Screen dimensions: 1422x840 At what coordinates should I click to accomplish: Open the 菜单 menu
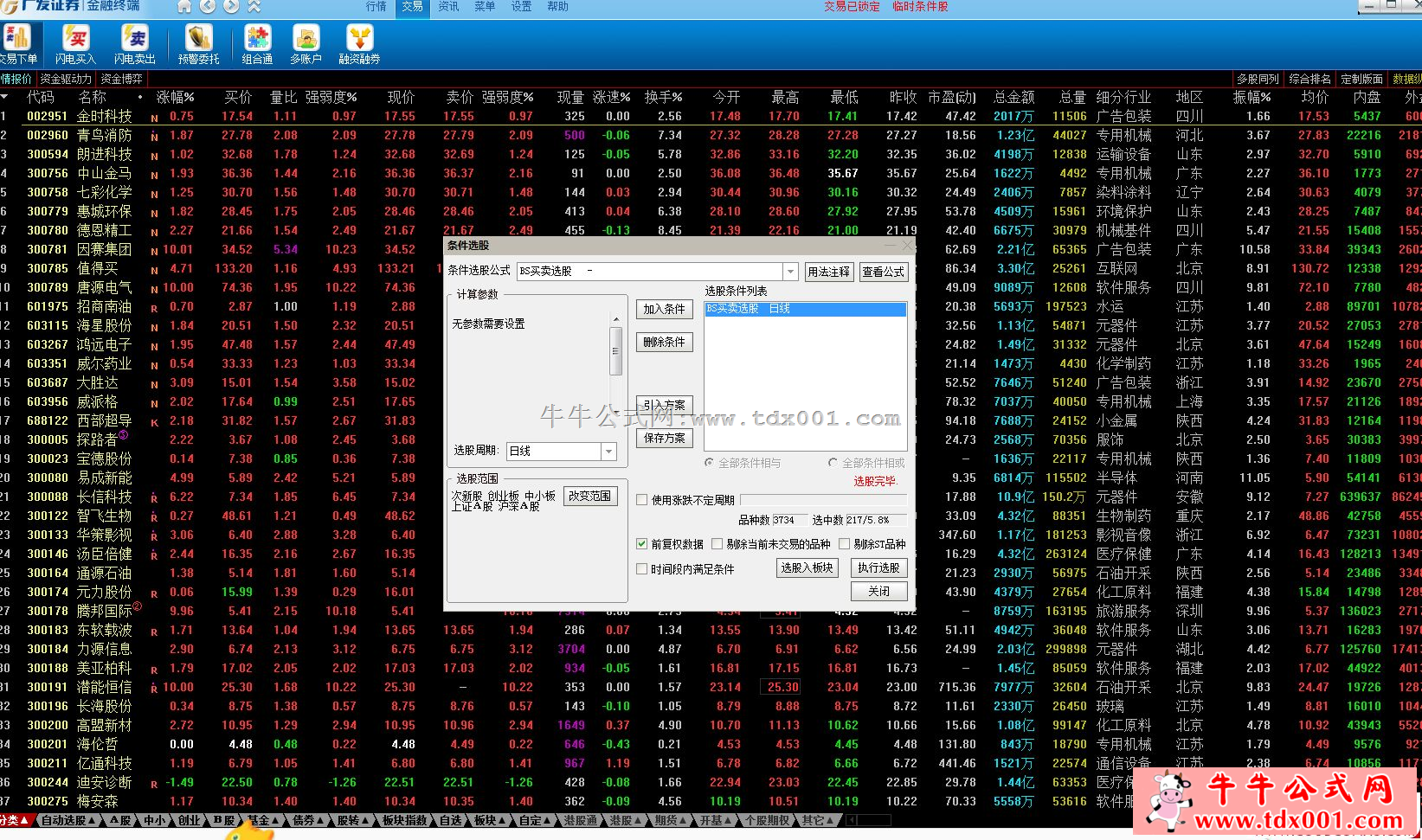(485, 6)
